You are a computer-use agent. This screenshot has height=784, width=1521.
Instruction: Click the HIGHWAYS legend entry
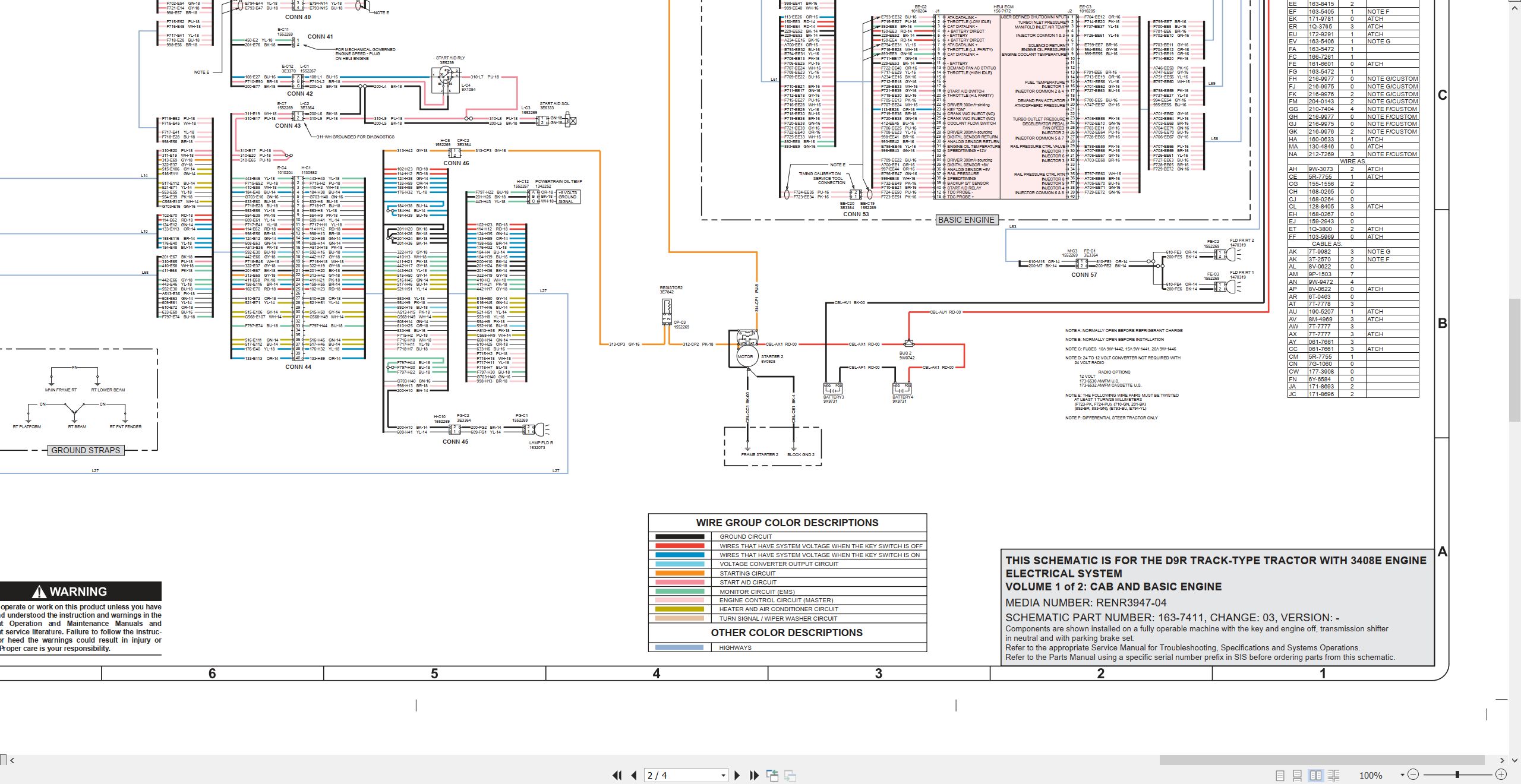[x=735, y=647]
